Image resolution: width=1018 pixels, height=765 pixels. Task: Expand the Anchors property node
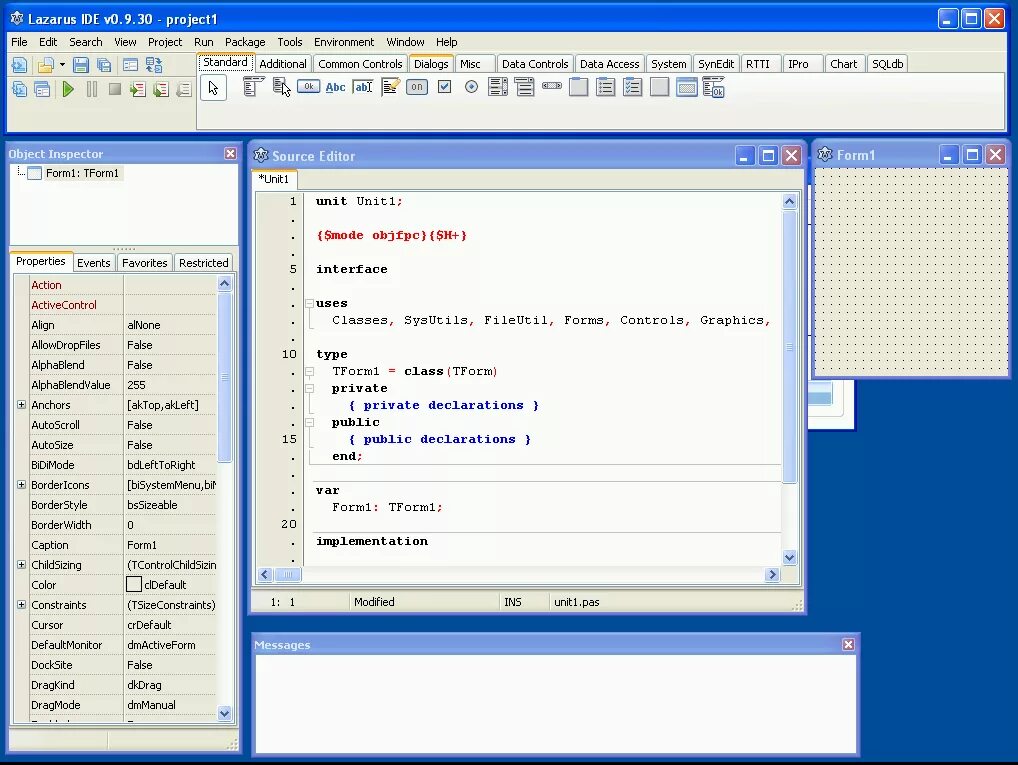point(21,405)
